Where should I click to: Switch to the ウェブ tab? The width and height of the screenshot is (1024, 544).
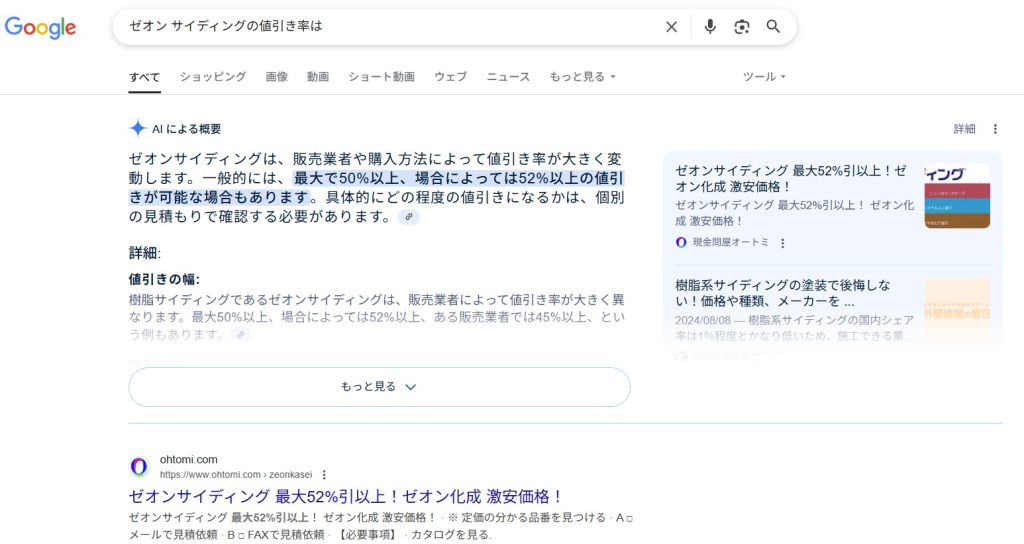451,76
